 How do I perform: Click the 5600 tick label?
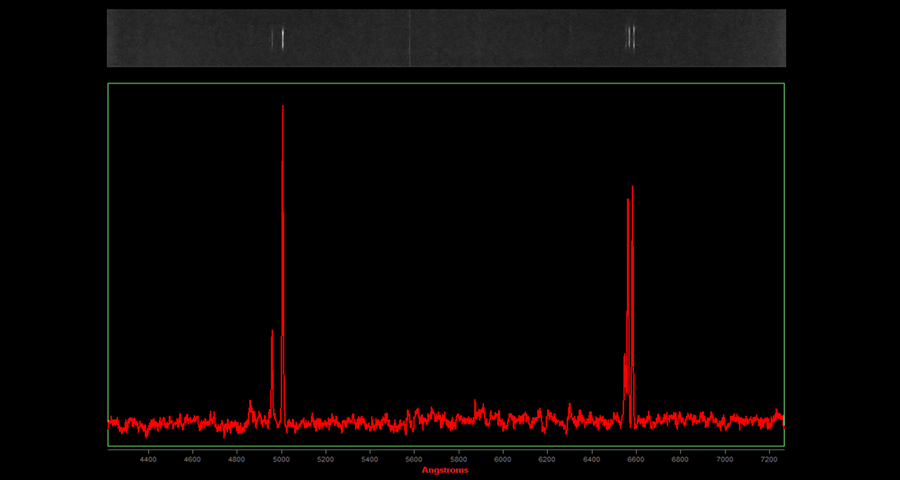[414, 459]
